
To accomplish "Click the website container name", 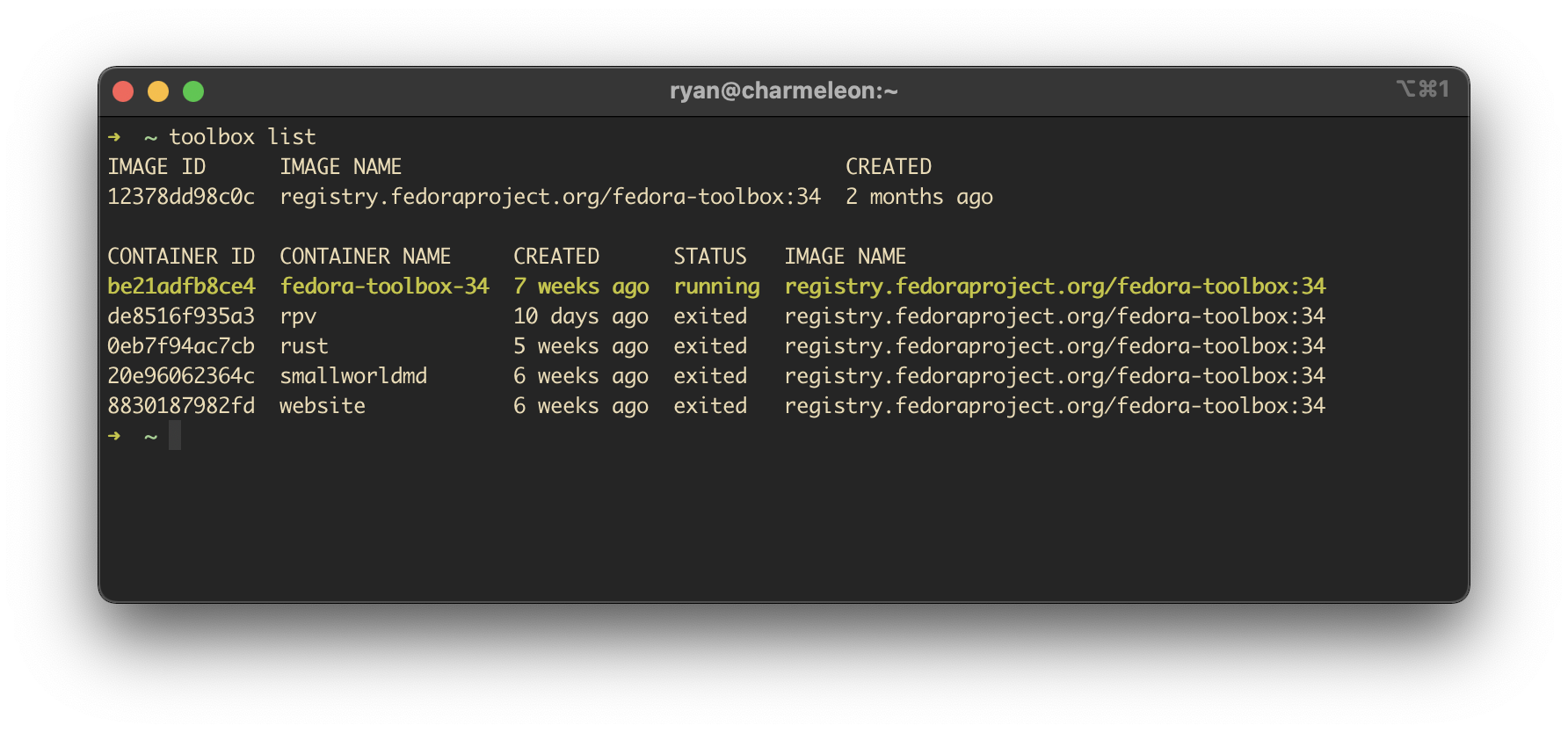I will pos(322,406).
